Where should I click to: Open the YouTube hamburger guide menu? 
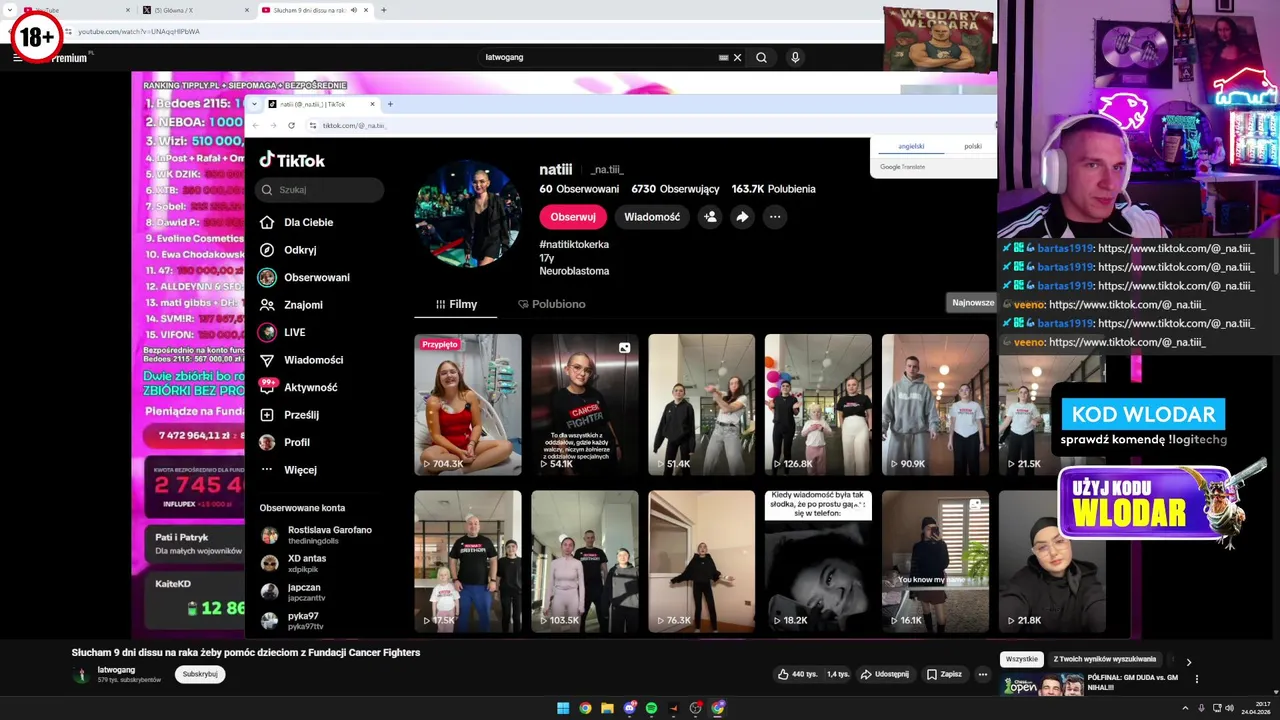click(17, 58)
